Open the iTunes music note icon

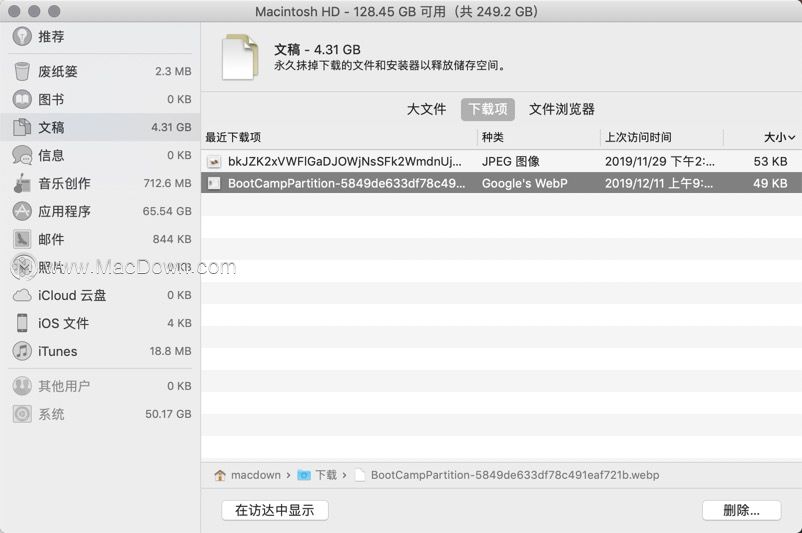(x=22, y=351)
